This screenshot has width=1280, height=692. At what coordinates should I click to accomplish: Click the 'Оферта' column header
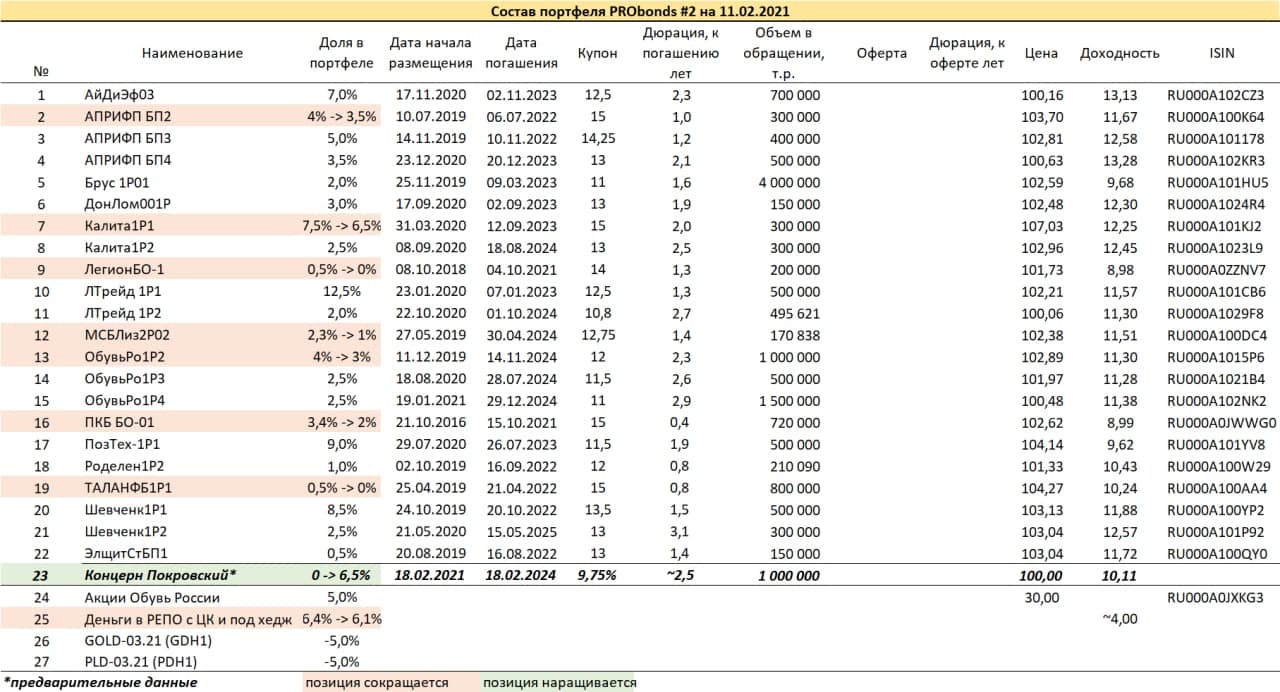(x=881, y=53)
